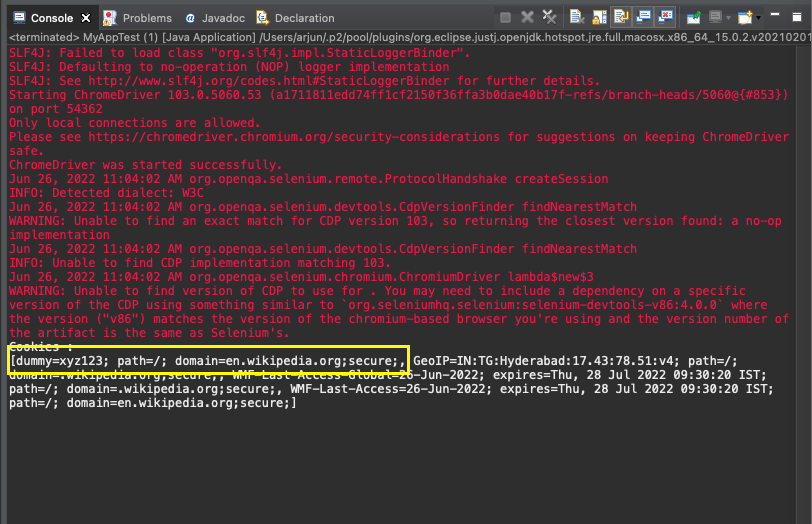The height and width of the screenshot is (524, 812).
Task: Open the slf4j.org StaticLoggerBinder link
Action: click(x=269, y=81)
